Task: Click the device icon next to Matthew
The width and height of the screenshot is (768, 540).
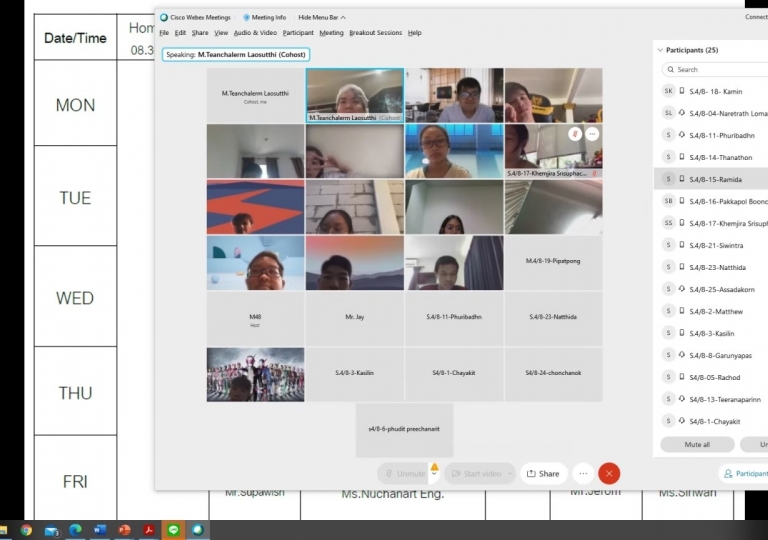Action: 681,311
